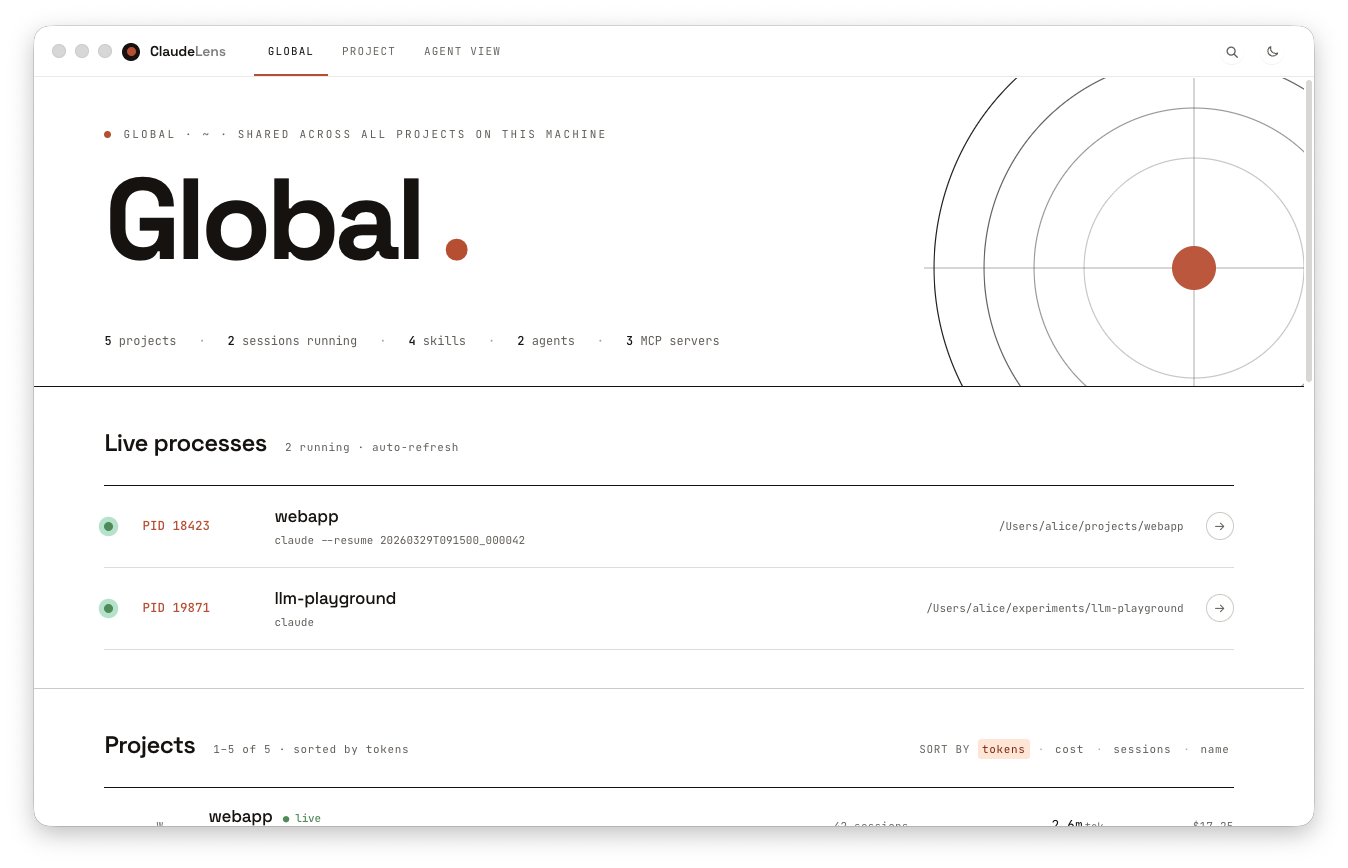Screen dimensions: 1348x868
Task: Switch to the Agent View tab
Action: [x=462, y=52]
